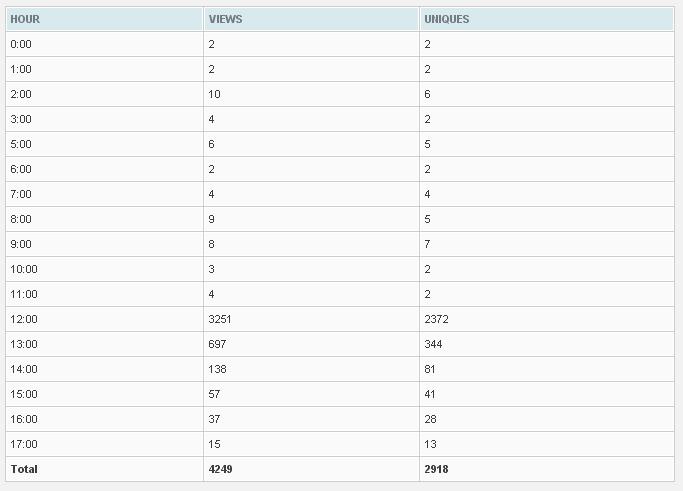Screen dimensions: 683x491
Task: Select the 0:00 hour cell
Action: point(21,44)
